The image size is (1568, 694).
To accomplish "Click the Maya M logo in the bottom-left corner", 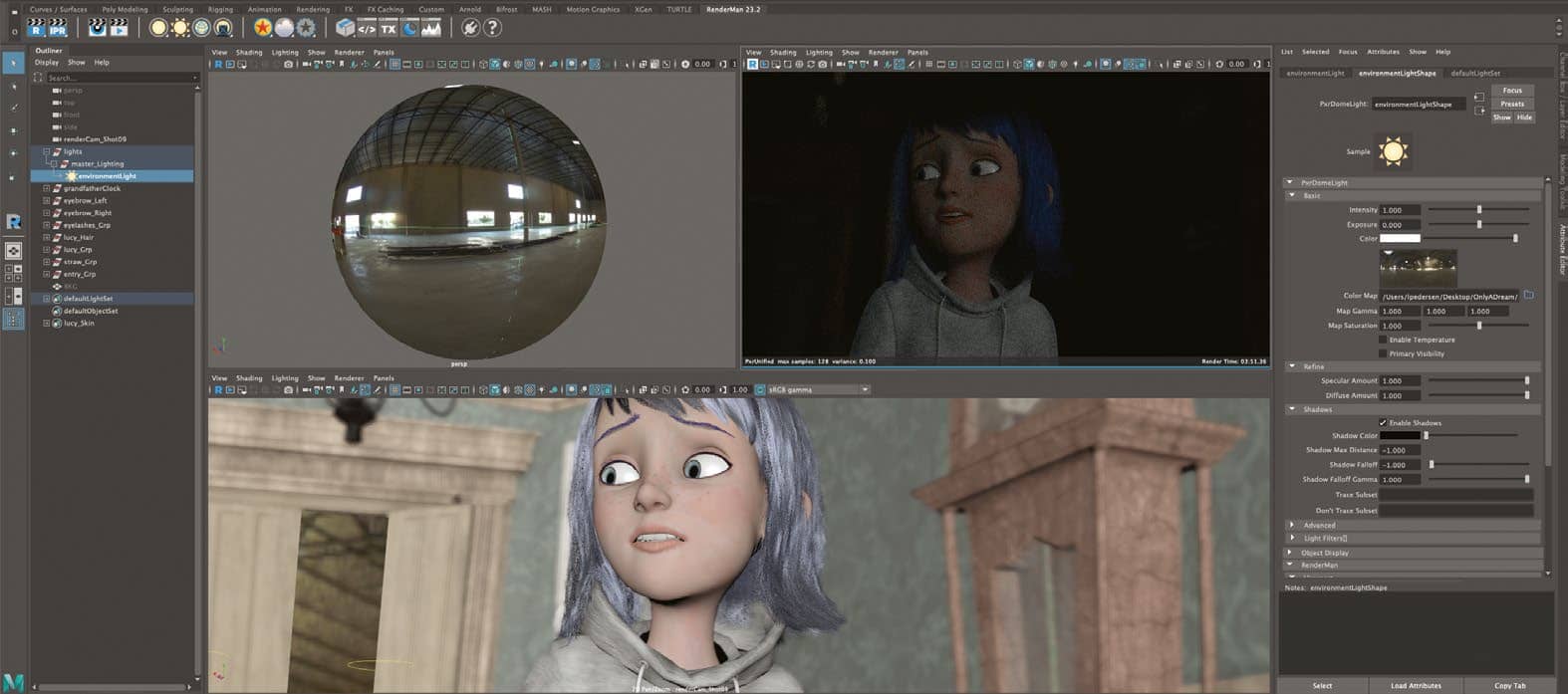I will point(13,683).
